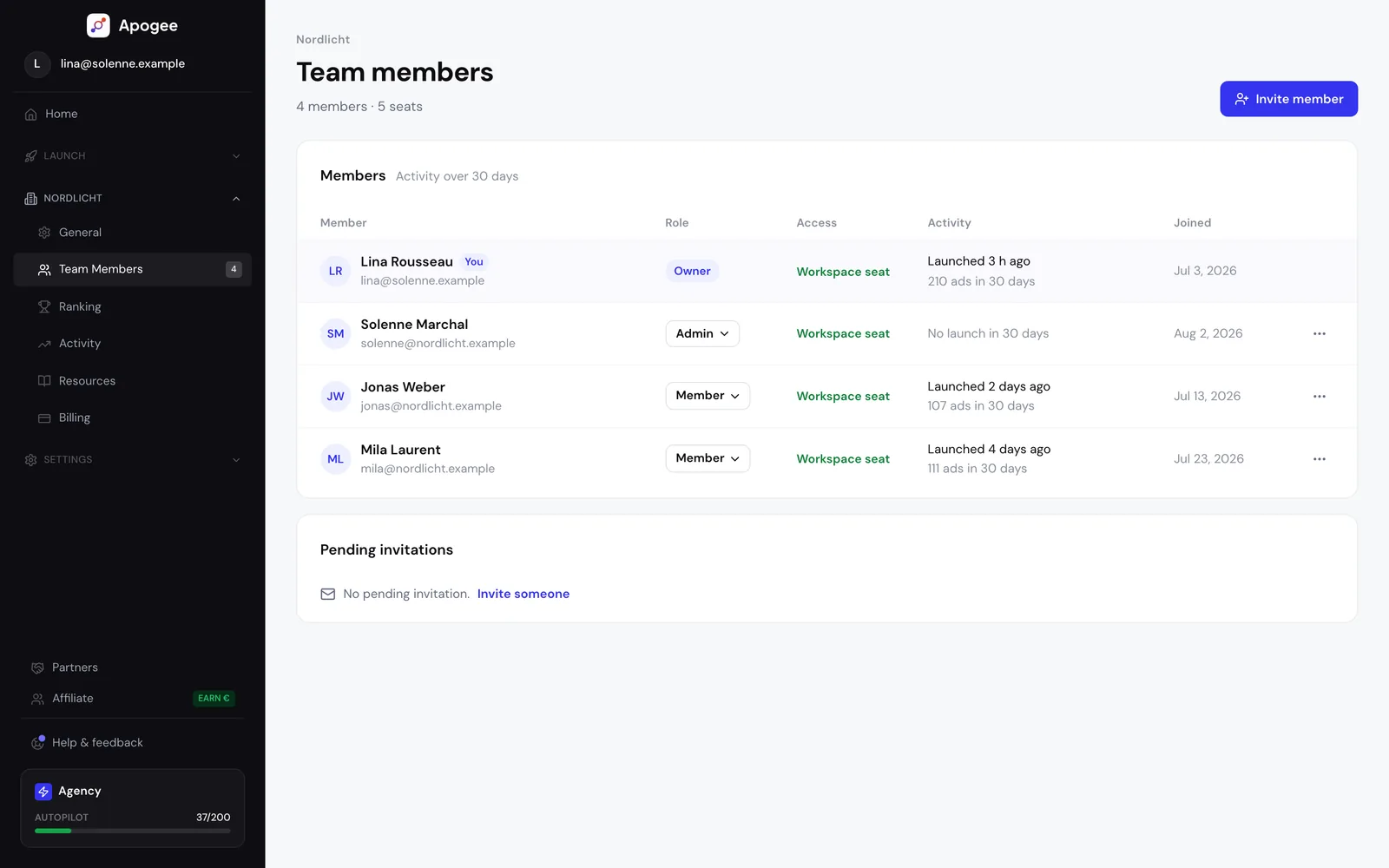
Task: Open the Billing page
Action: click(133, 418)
